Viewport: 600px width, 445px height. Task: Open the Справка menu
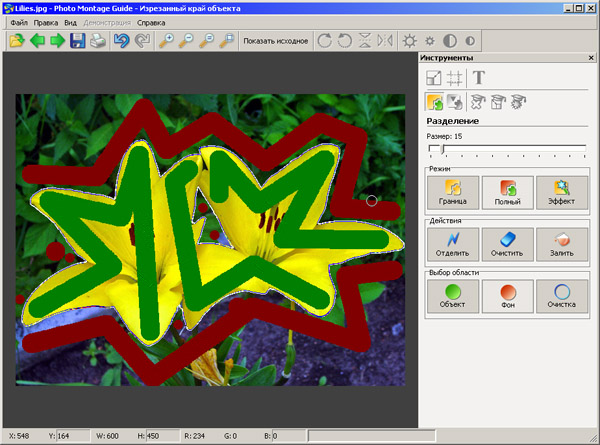pyautogui.click(x=152, y=22)
